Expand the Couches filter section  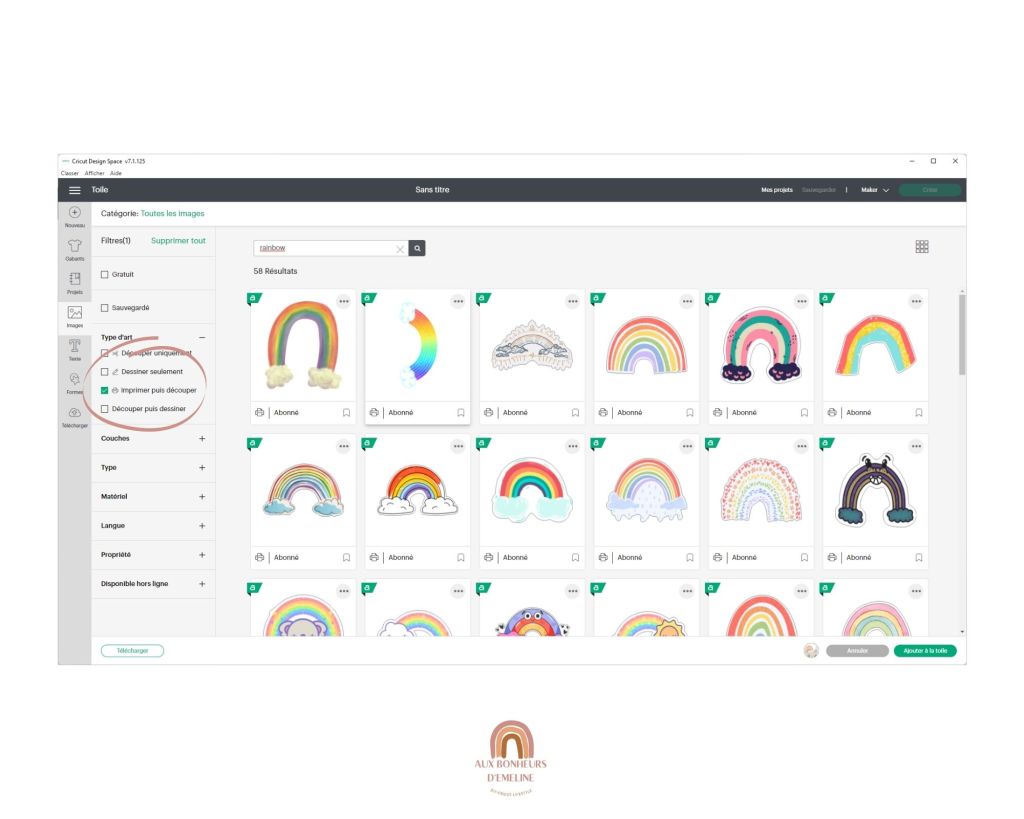(x=202, y=438)
